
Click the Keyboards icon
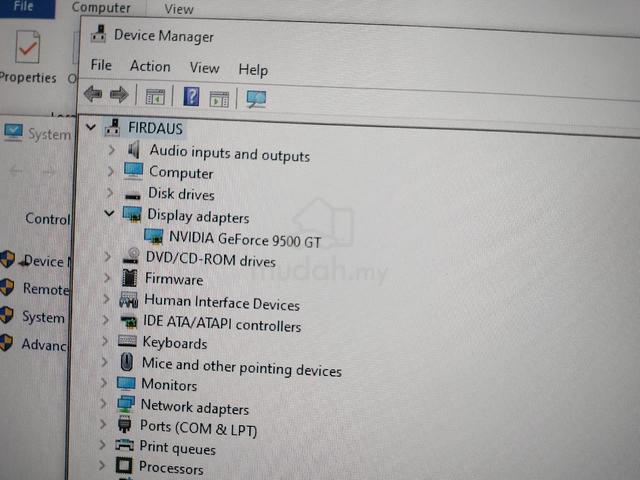coord(127,340)
